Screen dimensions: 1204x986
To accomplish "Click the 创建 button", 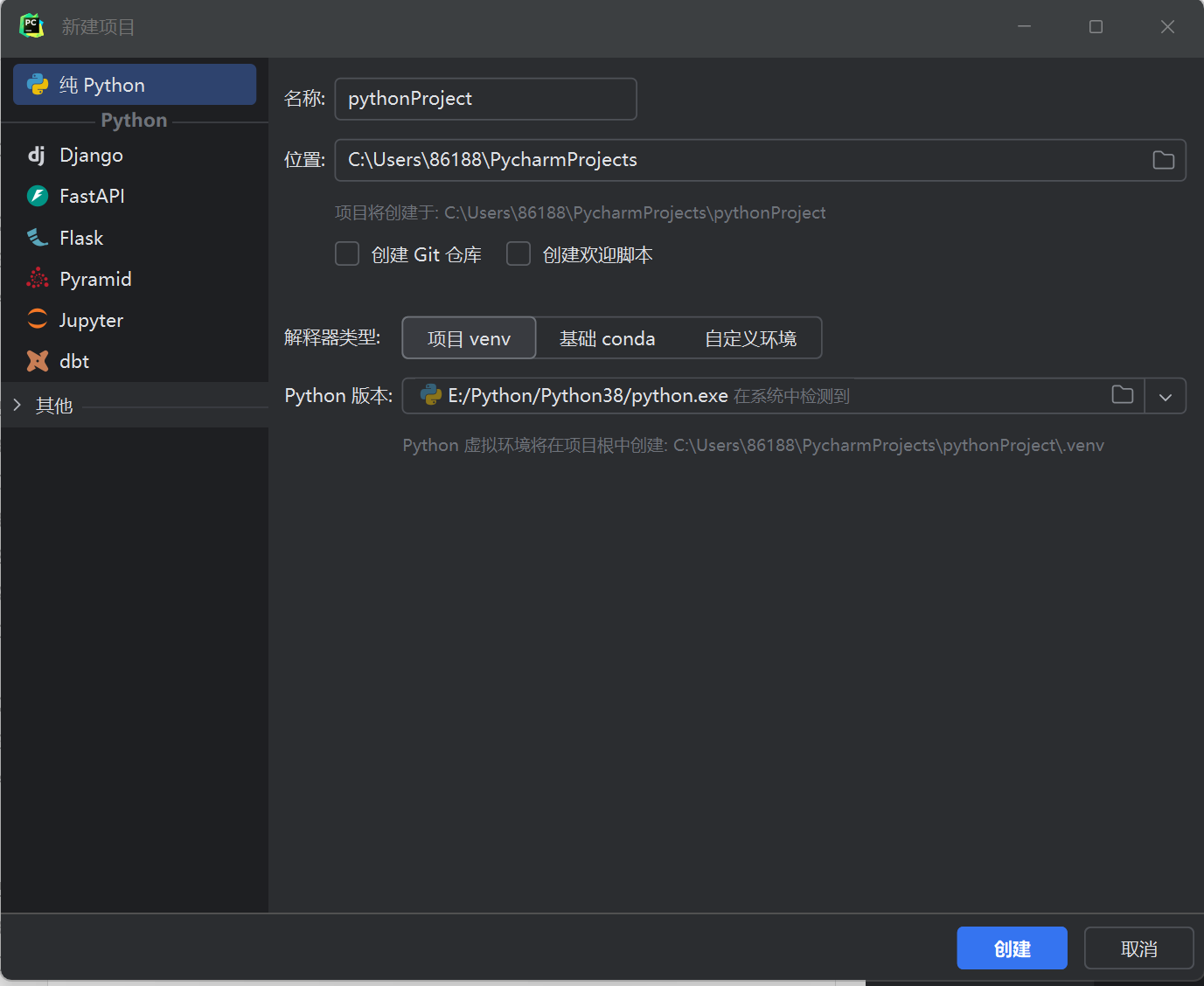I will [1012, 948].
